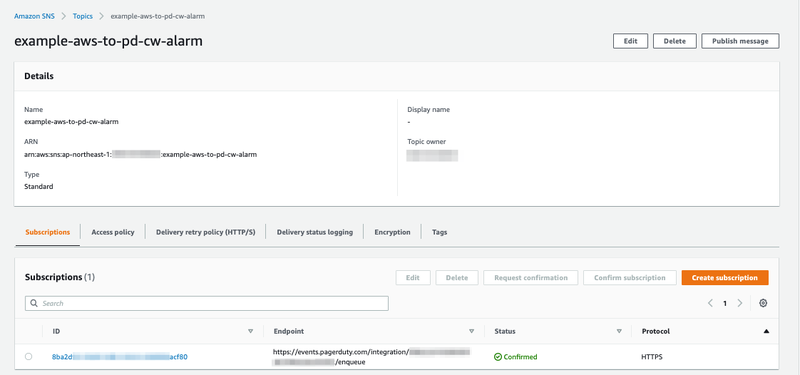Click the green Confirmed status check icon
Screen dimensions: 800x375
click(x=498, y=357)
